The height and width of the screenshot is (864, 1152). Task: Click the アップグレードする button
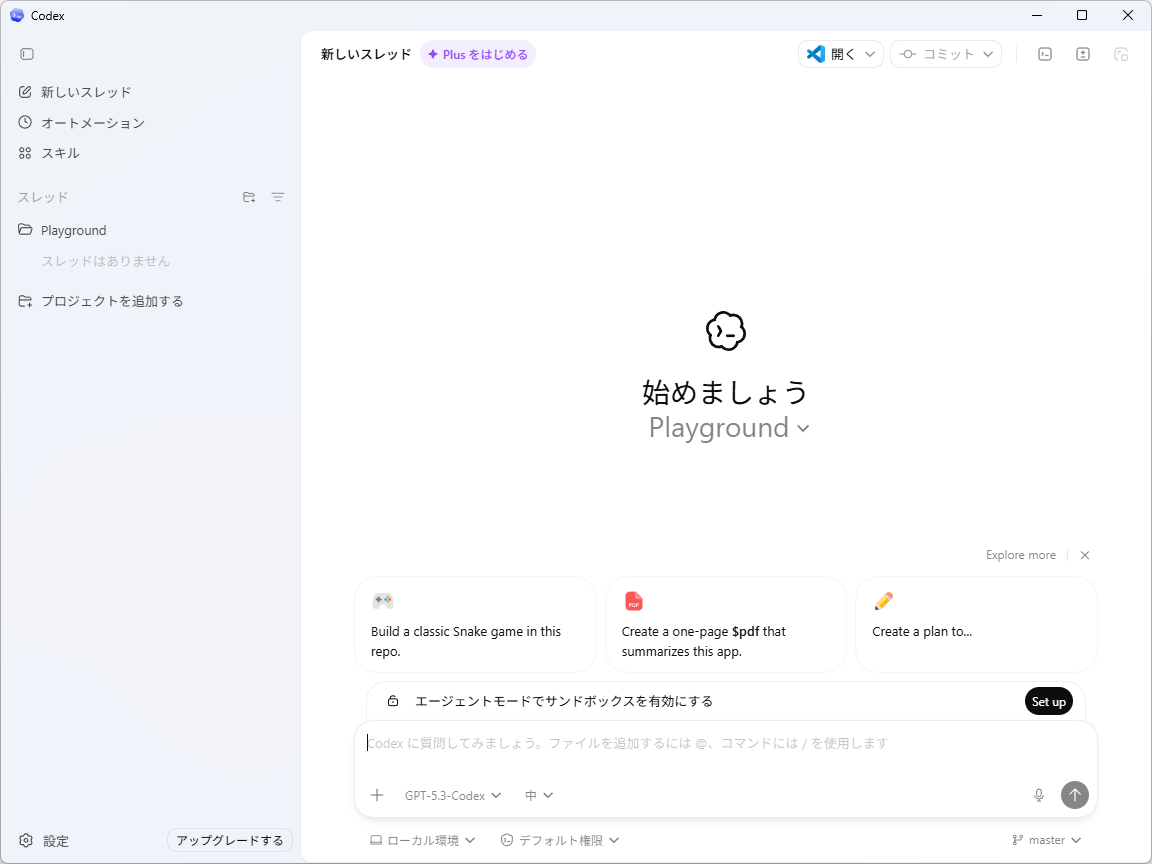click(x=229, y=840)
